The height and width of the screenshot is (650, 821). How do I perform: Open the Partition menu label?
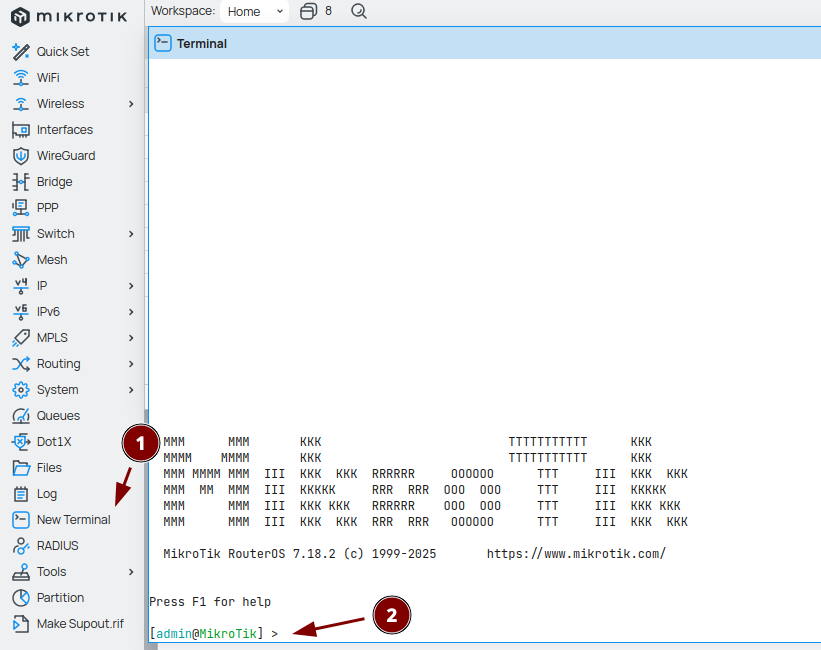[60, 598]
